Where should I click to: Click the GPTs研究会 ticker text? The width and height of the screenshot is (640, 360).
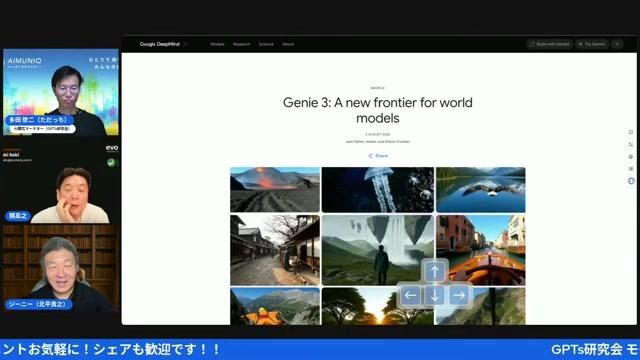click(587, 349)
